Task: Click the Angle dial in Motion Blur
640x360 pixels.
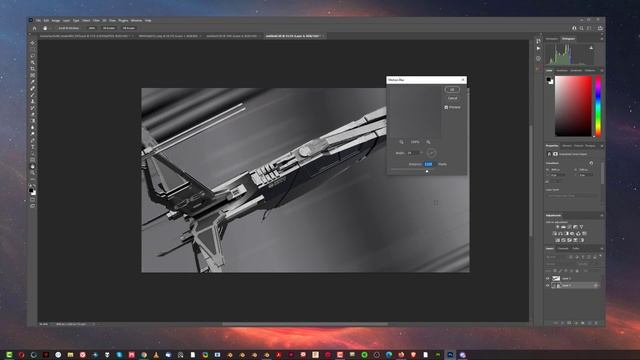Action: (x=431, y=153)
